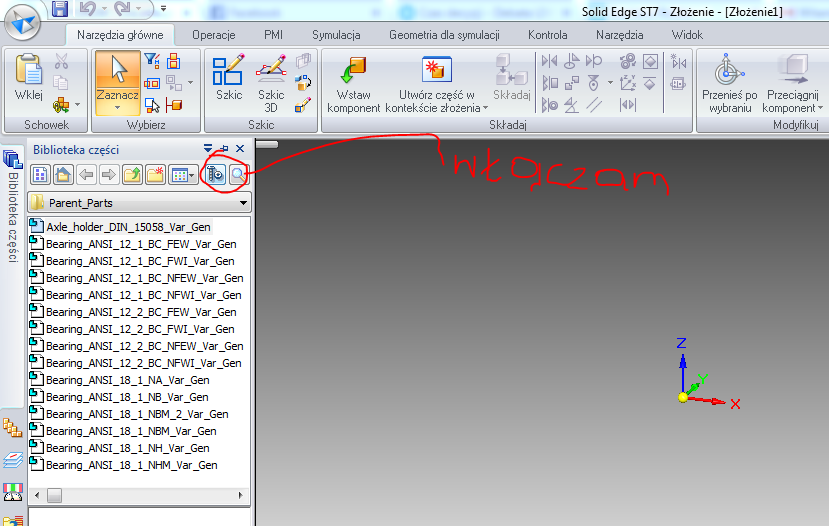Click the standard parts icon in library toolbar
Screen dimensions: 829x526
(216, 175)
